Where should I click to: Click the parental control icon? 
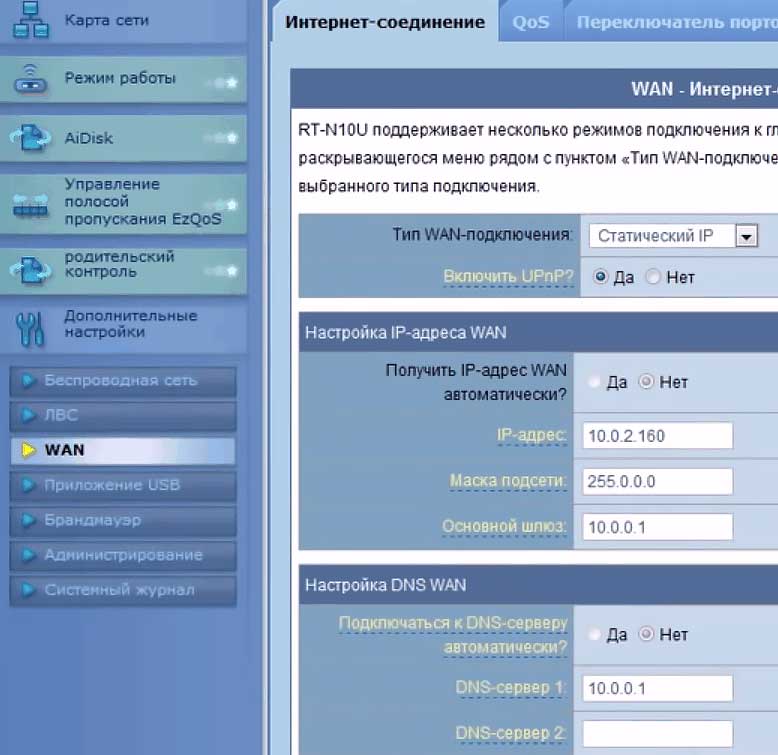pos(30,271)
